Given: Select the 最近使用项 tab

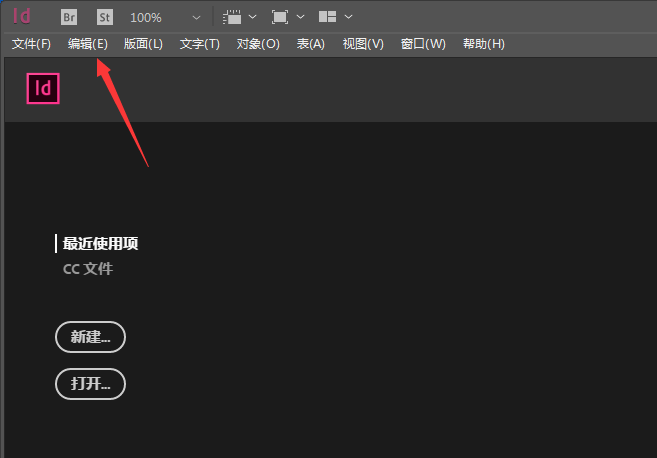Looking at the screenshot, I should coord(101,243).
